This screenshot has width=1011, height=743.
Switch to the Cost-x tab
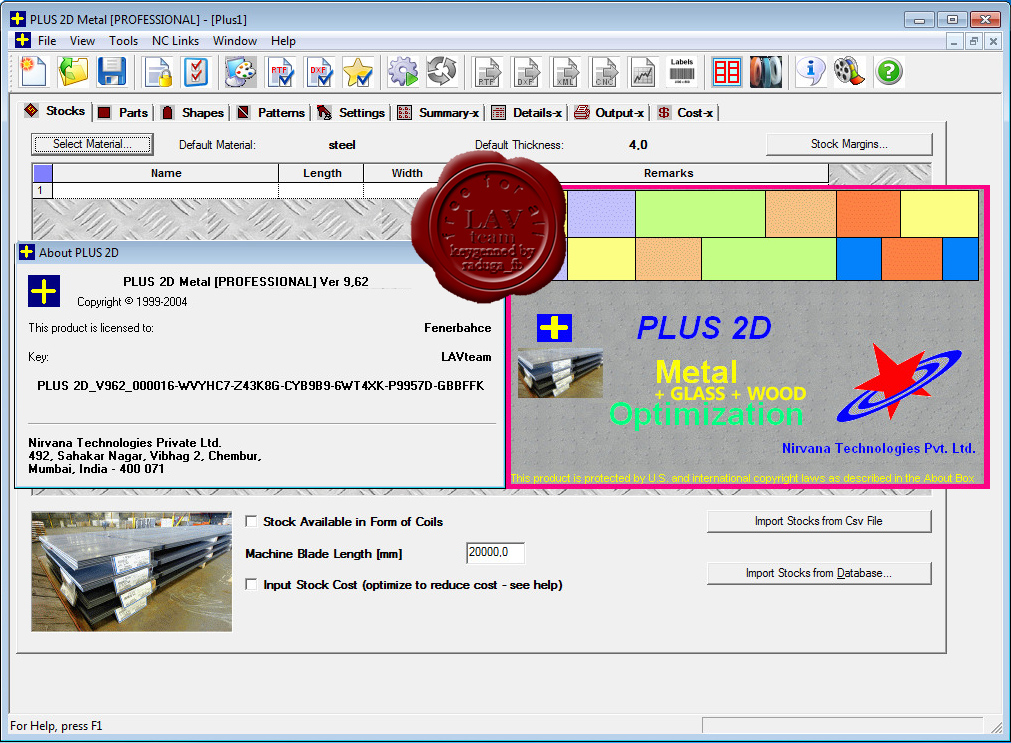685,113
